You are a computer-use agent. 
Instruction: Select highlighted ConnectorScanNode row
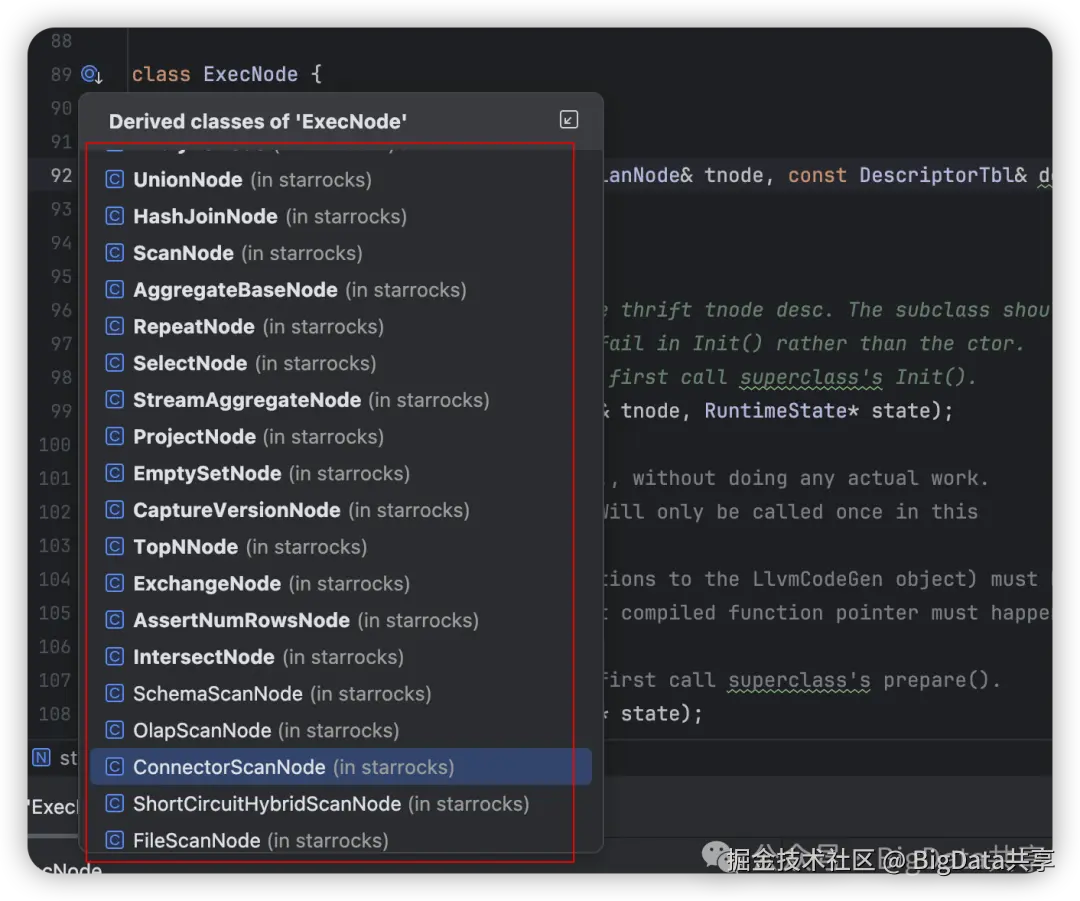pos(340,767)
